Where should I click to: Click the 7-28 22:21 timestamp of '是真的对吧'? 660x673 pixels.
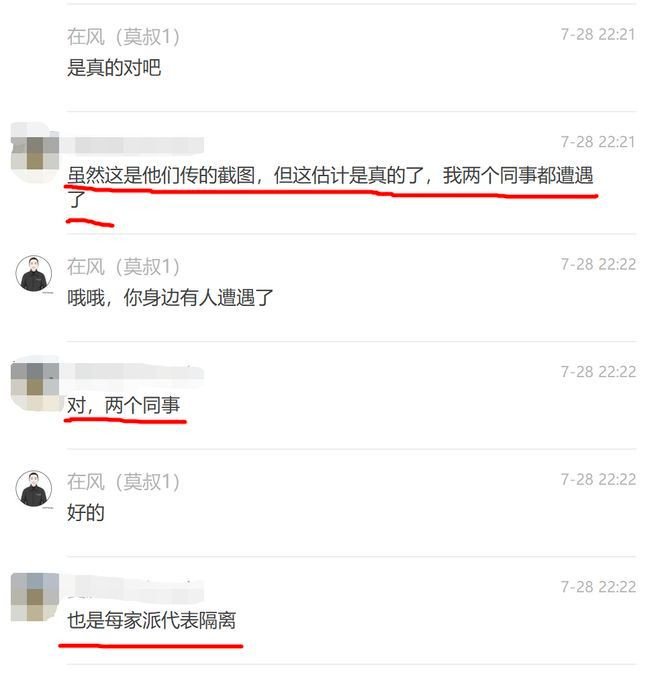(x=598, y=34)
